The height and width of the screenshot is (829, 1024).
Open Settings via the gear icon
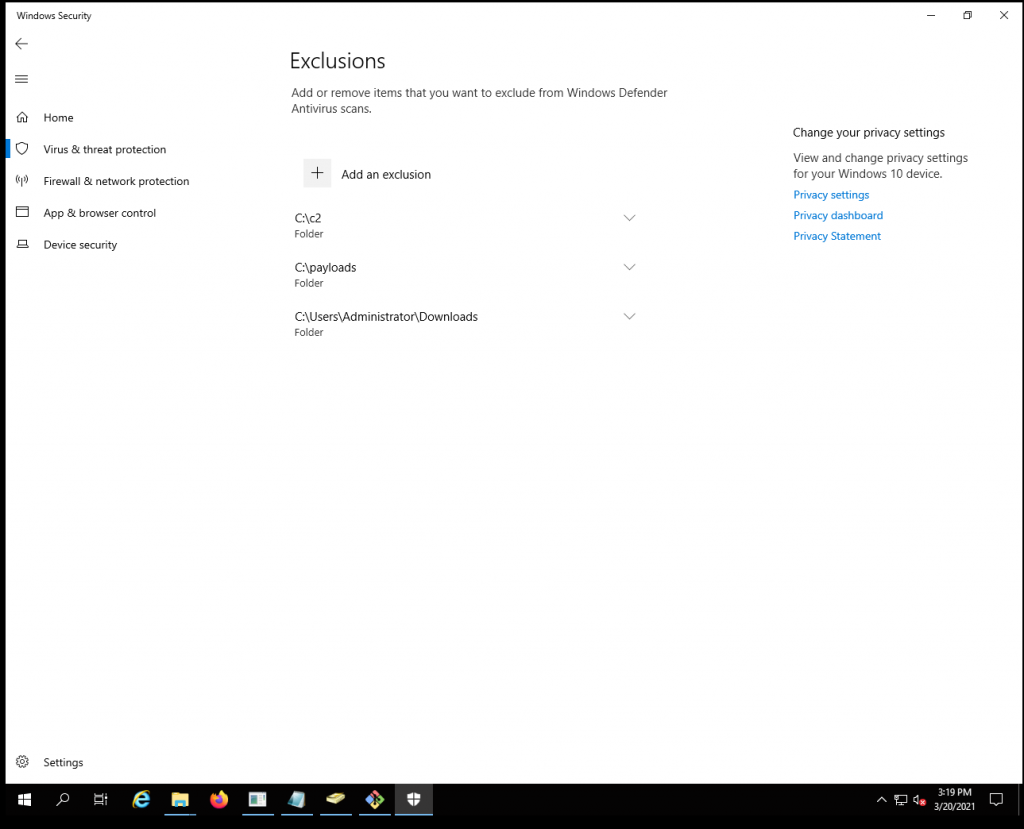point(22,762)
